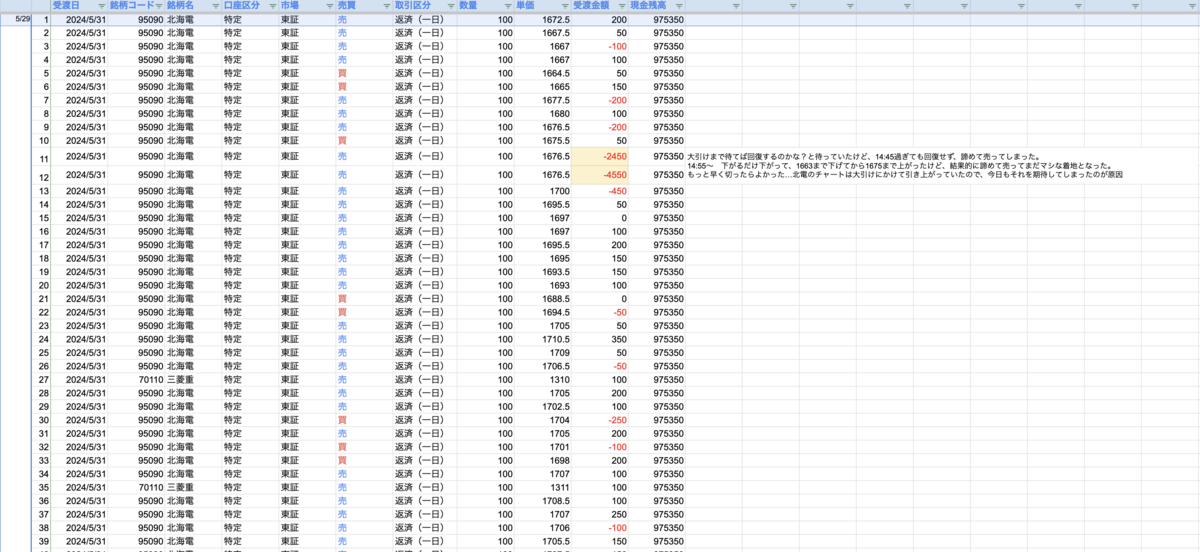Open the filter dropdown for 受渡日 column

coord(101,6)
